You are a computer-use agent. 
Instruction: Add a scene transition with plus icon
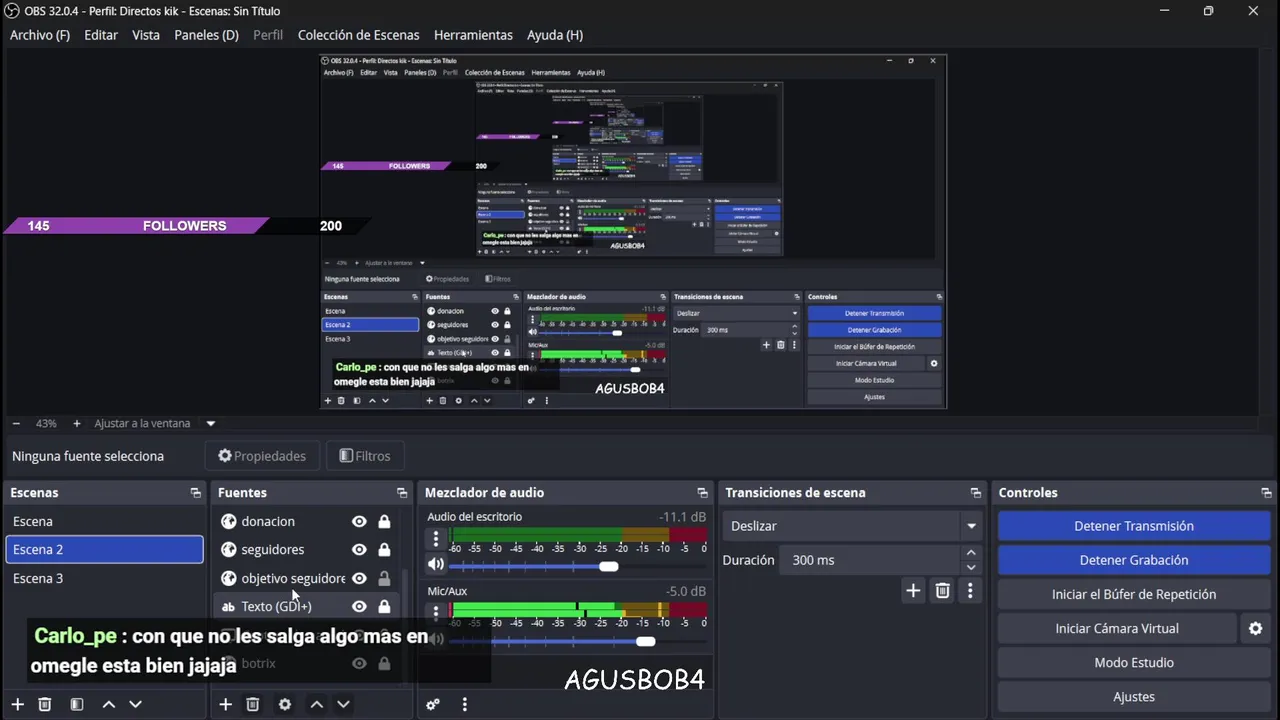coord(913,591)
